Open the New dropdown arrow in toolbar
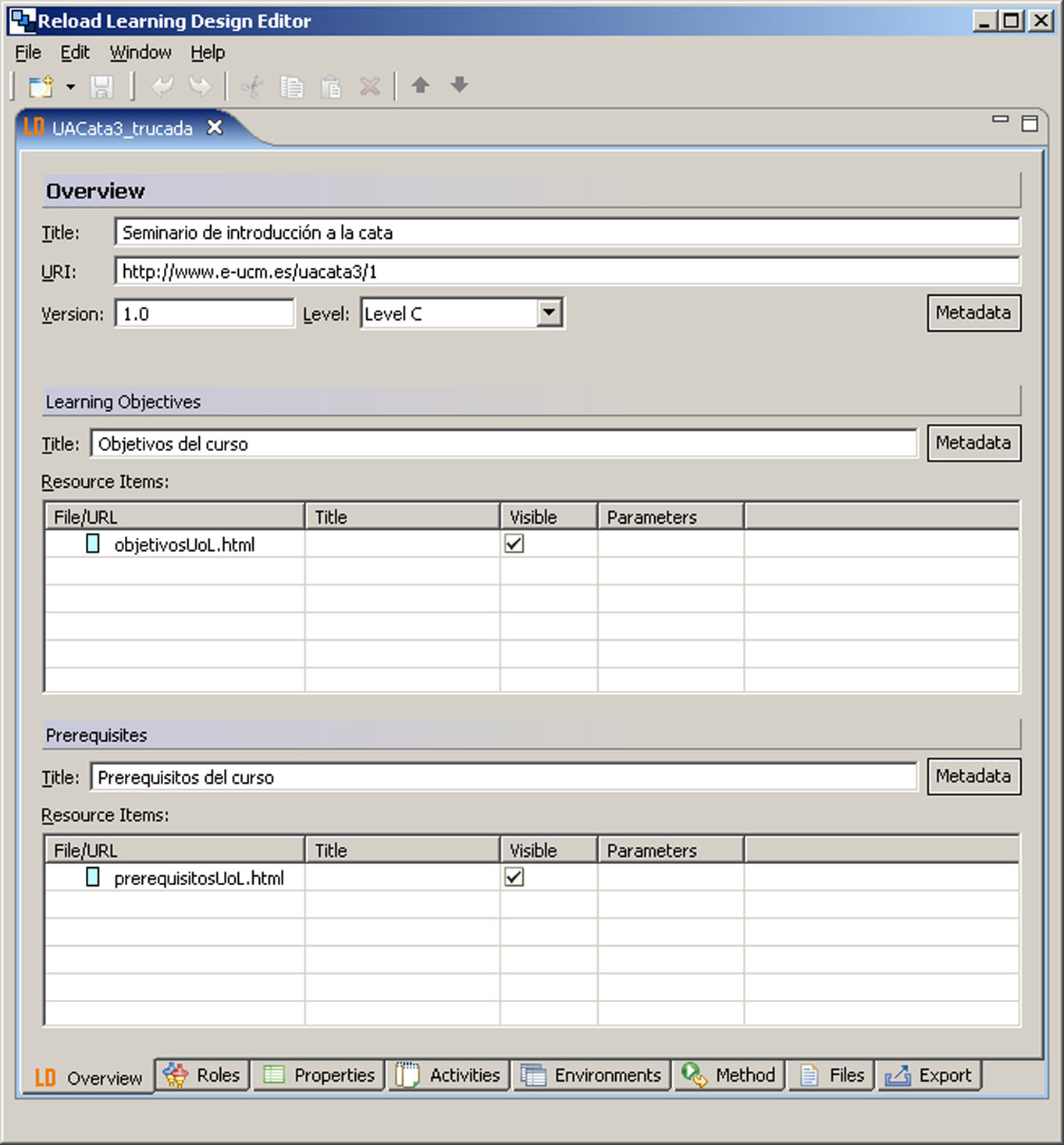The height and width of the screenshot is (1145, 1064). click(x=71, y=86)
